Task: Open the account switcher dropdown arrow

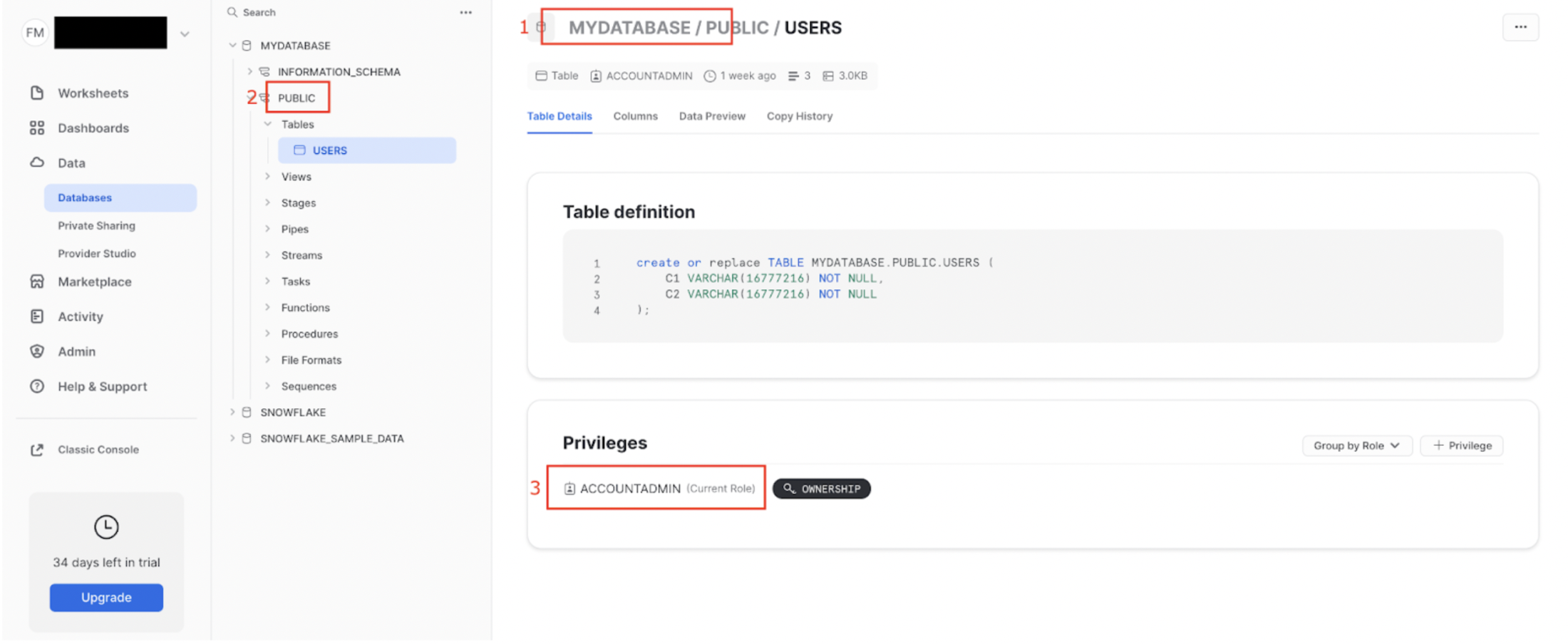Action: pyautogui.click(x=185, y=33)
